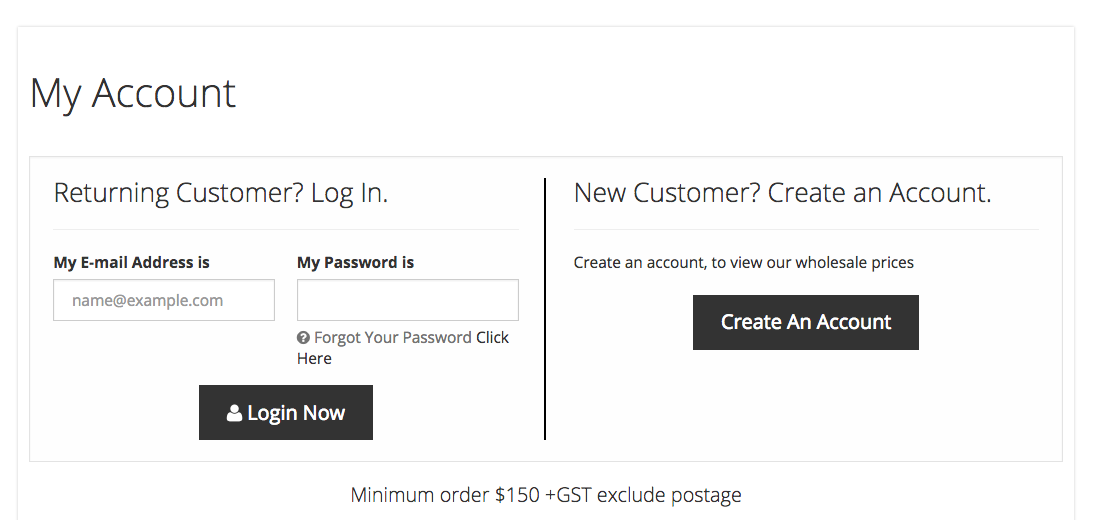Follow the word 'Click' after Forgot Your Password
Image resolution: width=1093 pixels, height=520 pixels.
(492, 337)
